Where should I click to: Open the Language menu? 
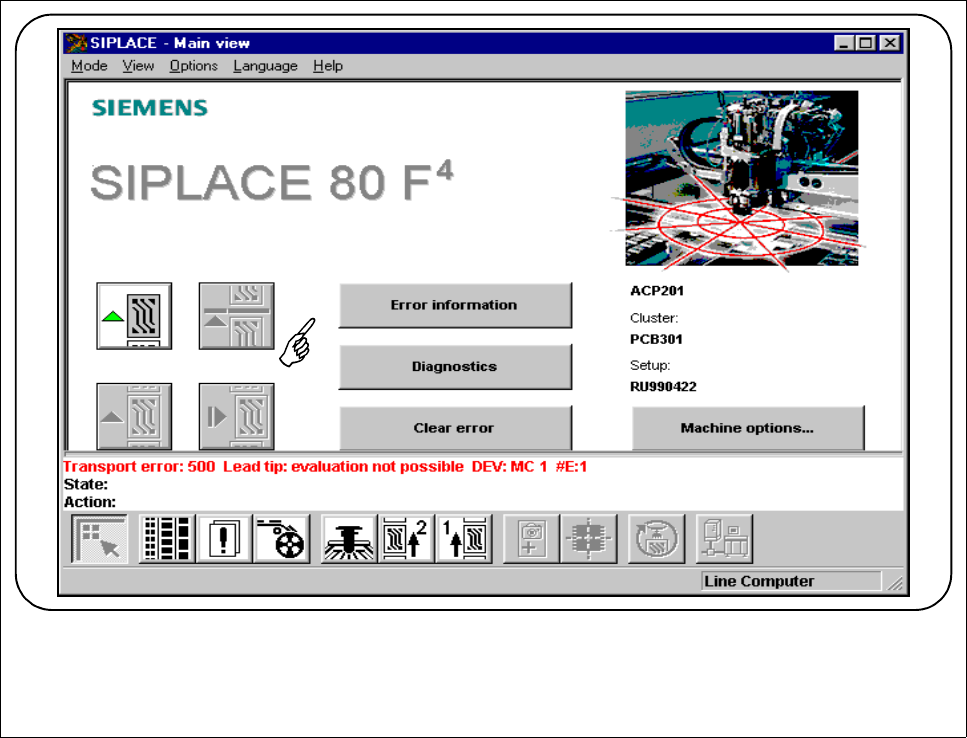pos(265,66)
